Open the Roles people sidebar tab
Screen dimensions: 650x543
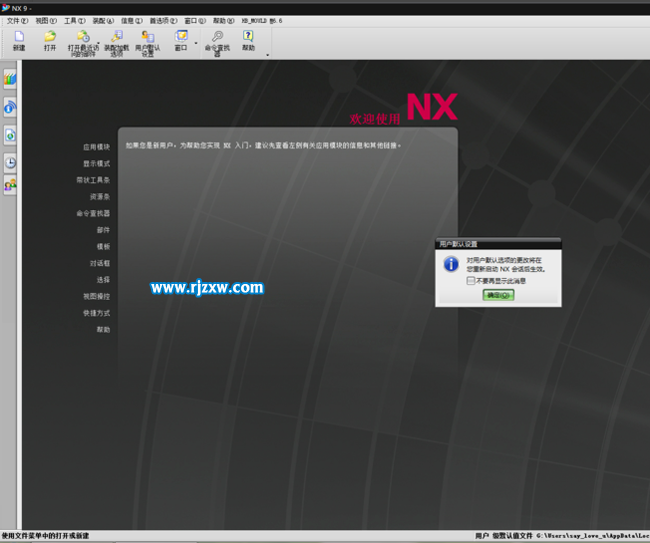point(10,185)
